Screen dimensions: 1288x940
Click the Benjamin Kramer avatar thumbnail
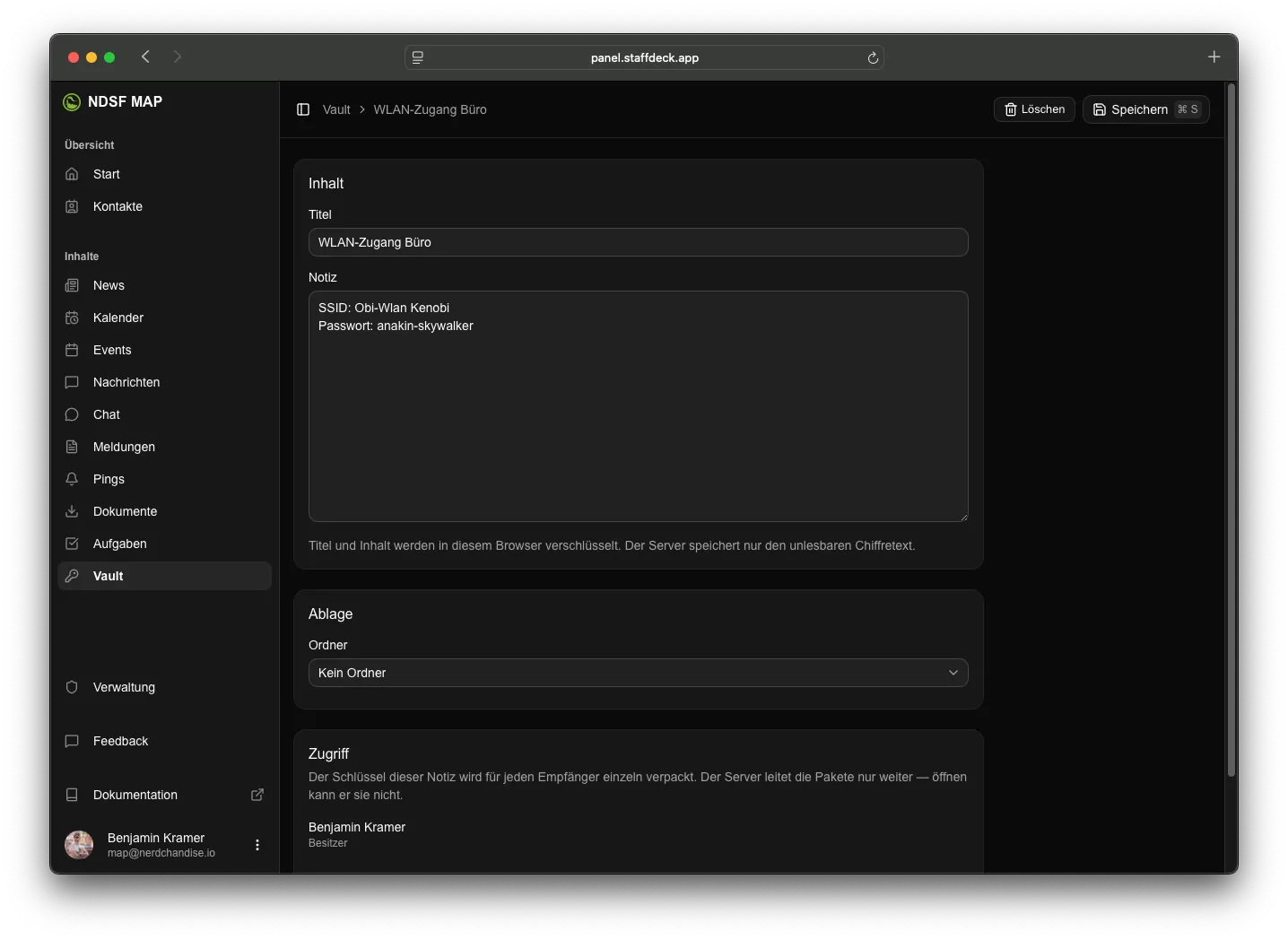[x=79, y=845]
